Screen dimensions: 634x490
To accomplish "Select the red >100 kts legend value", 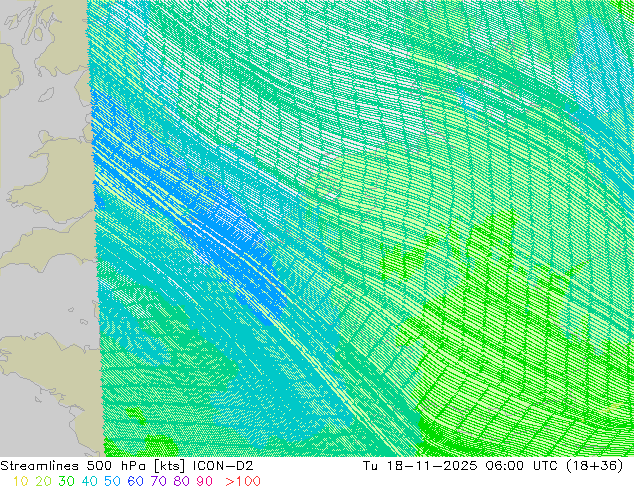I will tap(243, 482).
